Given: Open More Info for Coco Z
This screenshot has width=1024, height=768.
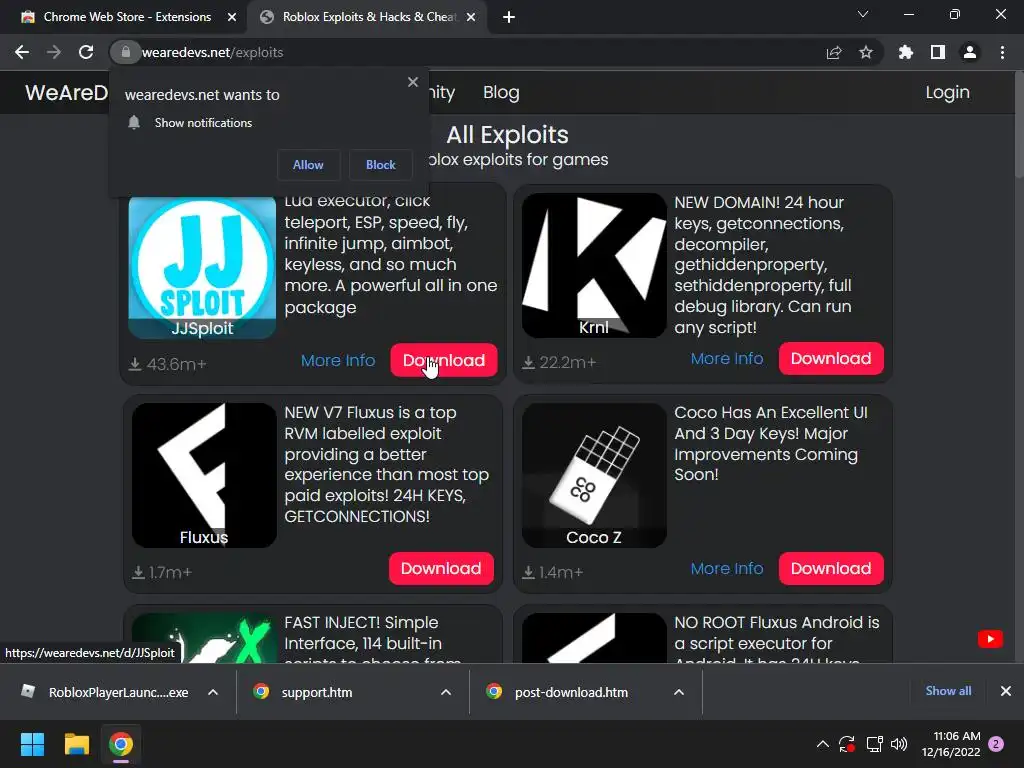Looking at the screenshot, I should pyautogui.click(x=727, y=568).
